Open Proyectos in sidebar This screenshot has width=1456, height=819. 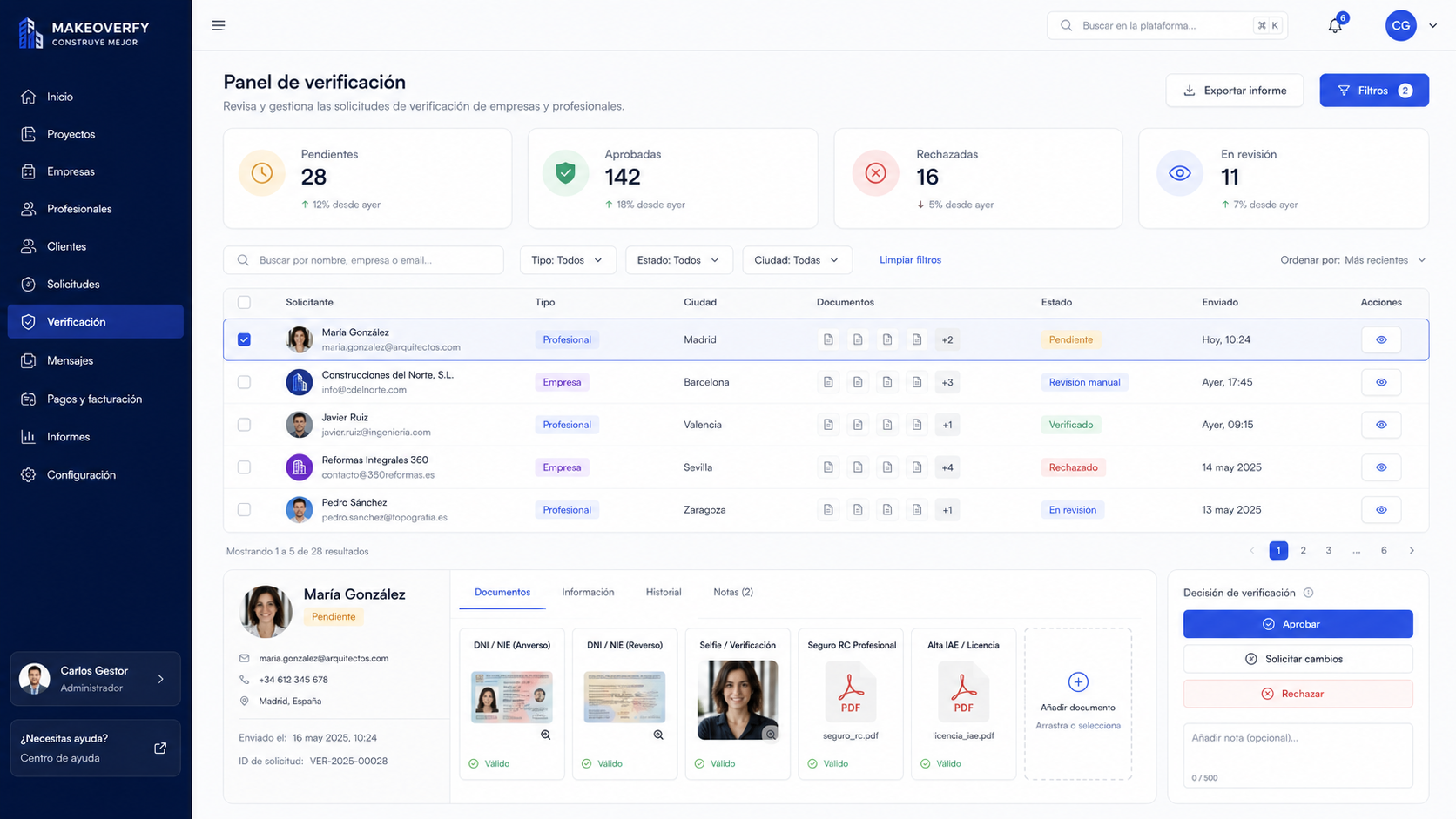pyautogui.click(x=95, y=134)
